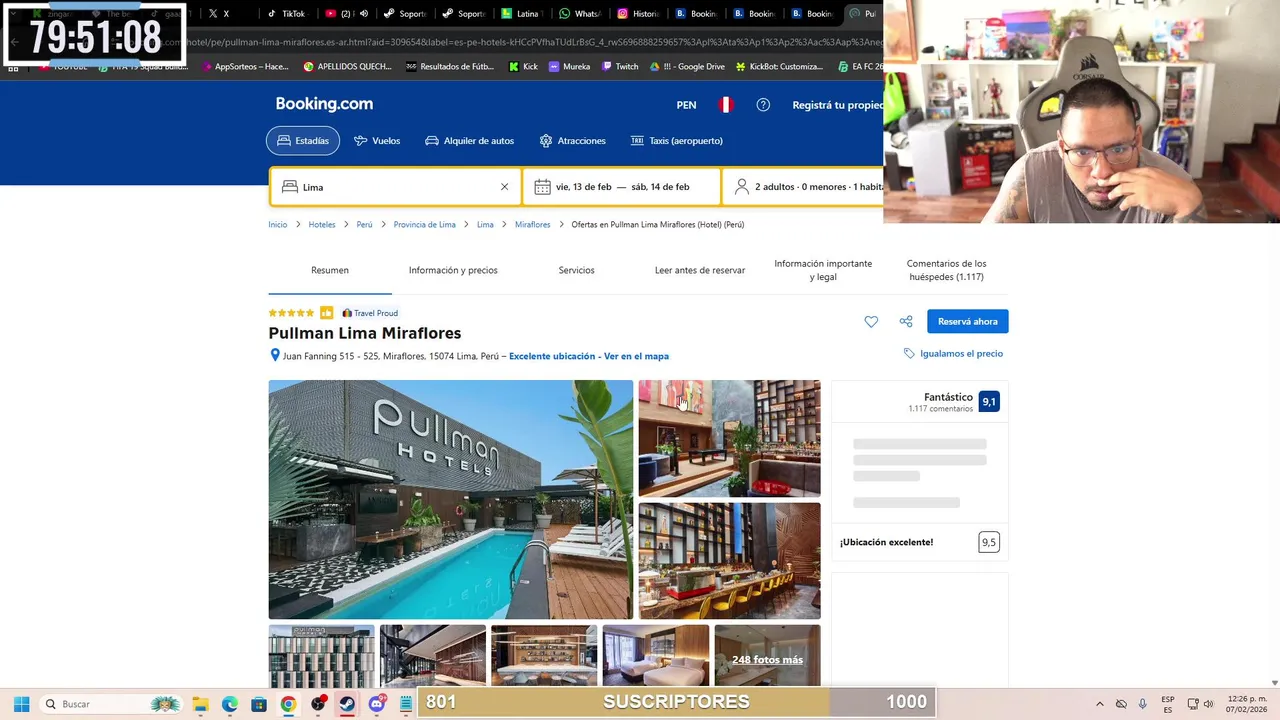Open the date picker for 13–14 feb

[x=621, y=187]
